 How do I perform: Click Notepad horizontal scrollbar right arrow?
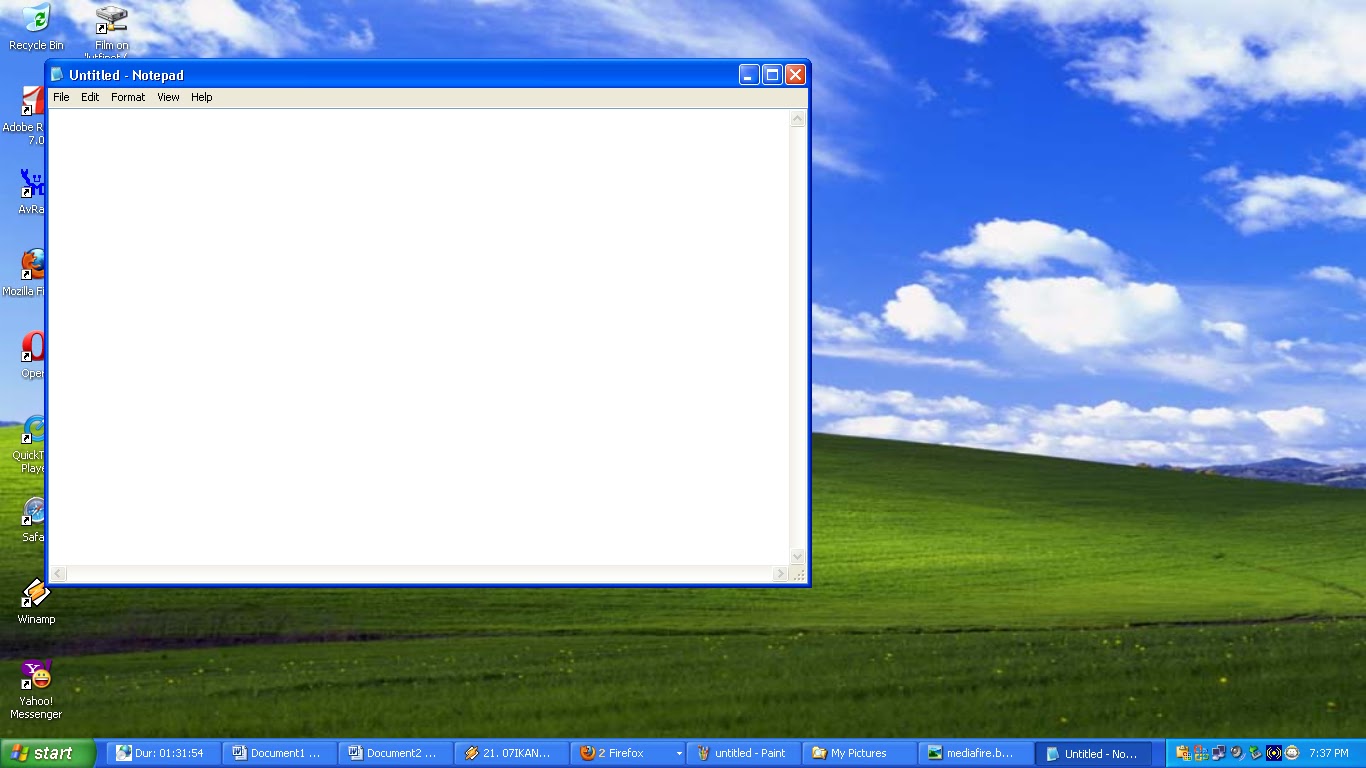pos(780,574)
